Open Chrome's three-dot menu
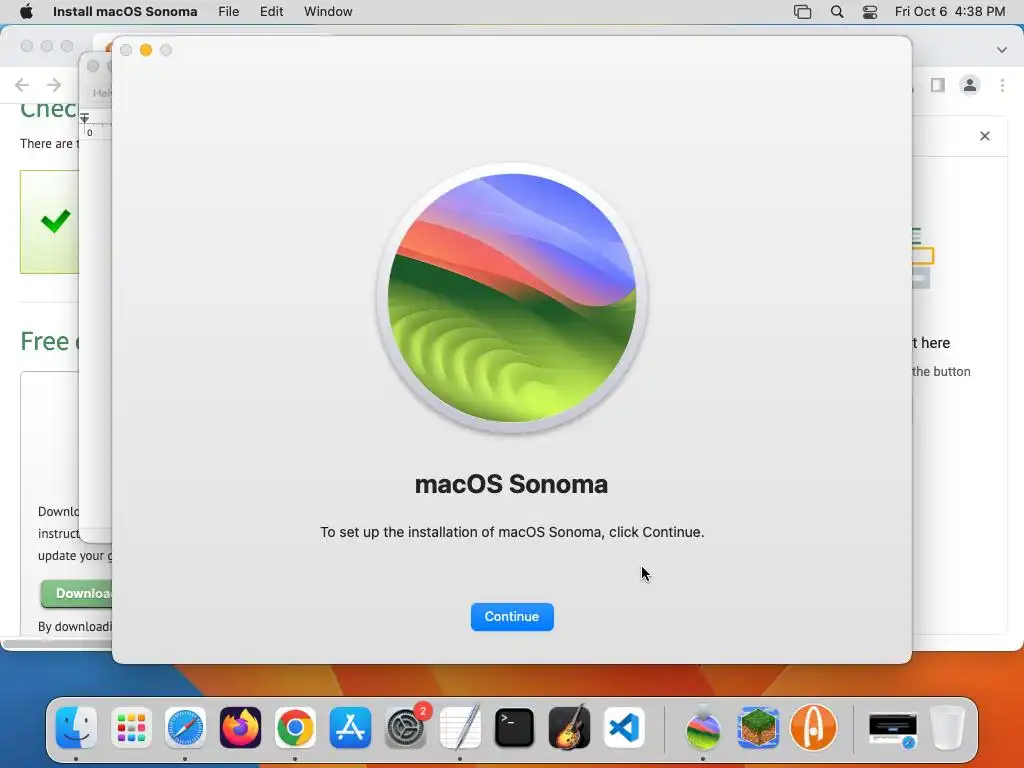The image size is (1024, 768). click(x=1002, y=85)
